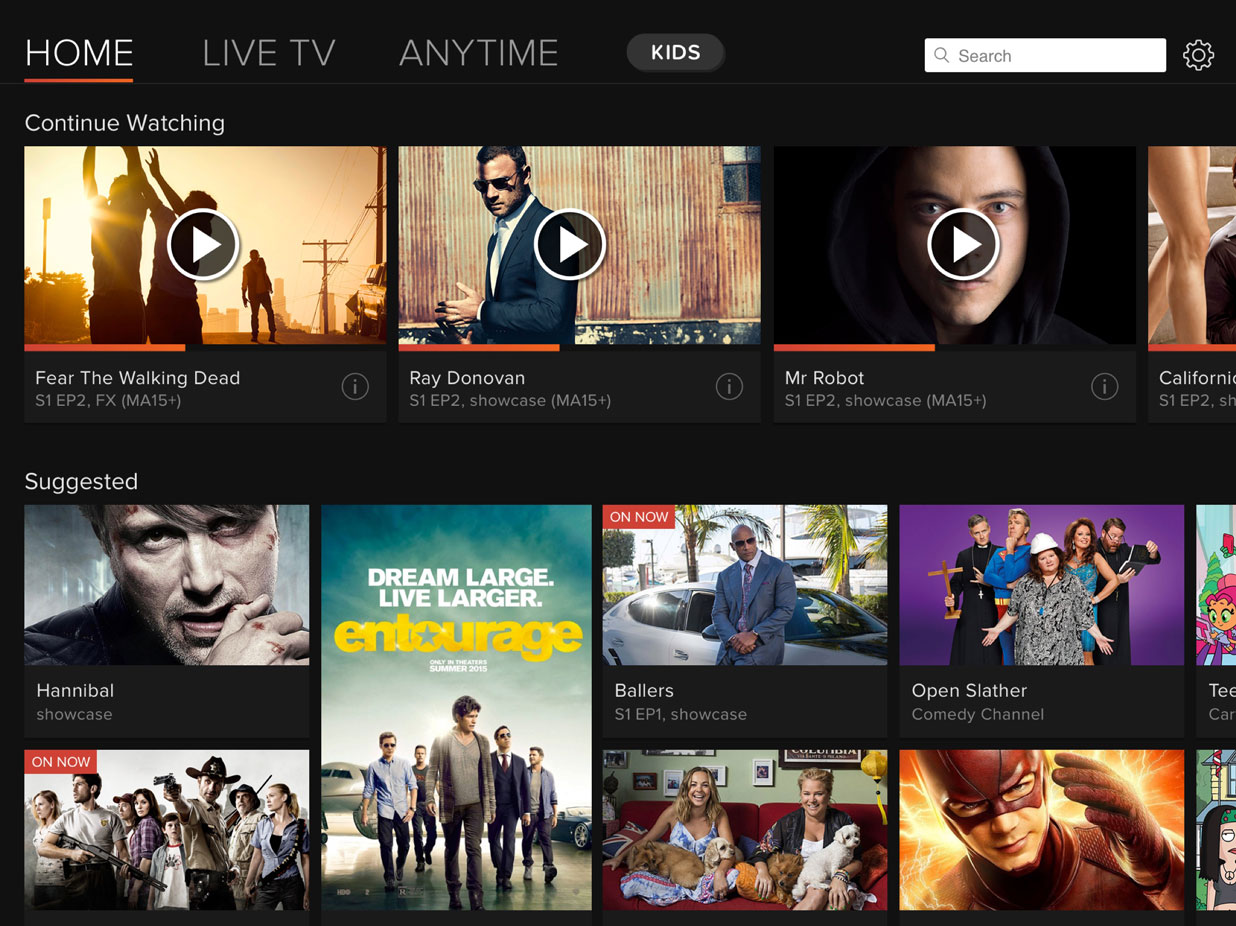Image resolution: width=1236 pixels, height=926 pixels.
Task: Select the Mr Robot title text
Action: (x=824, y=378)
